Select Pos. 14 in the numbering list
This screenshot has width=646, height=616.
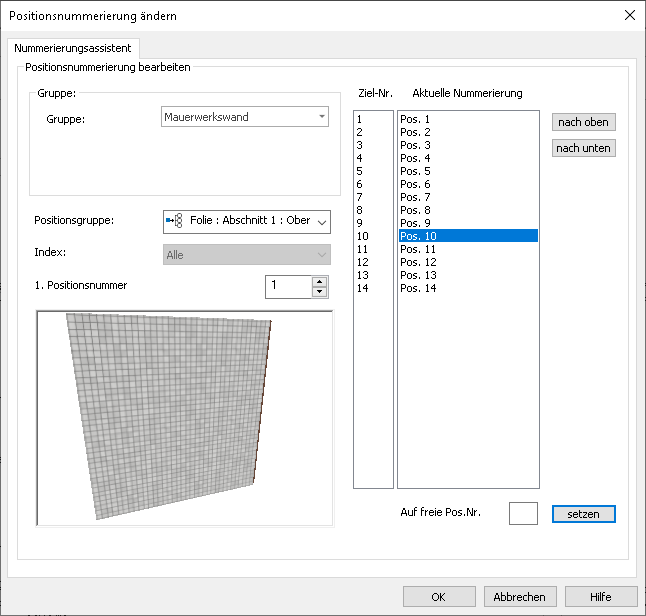point(468,288)
